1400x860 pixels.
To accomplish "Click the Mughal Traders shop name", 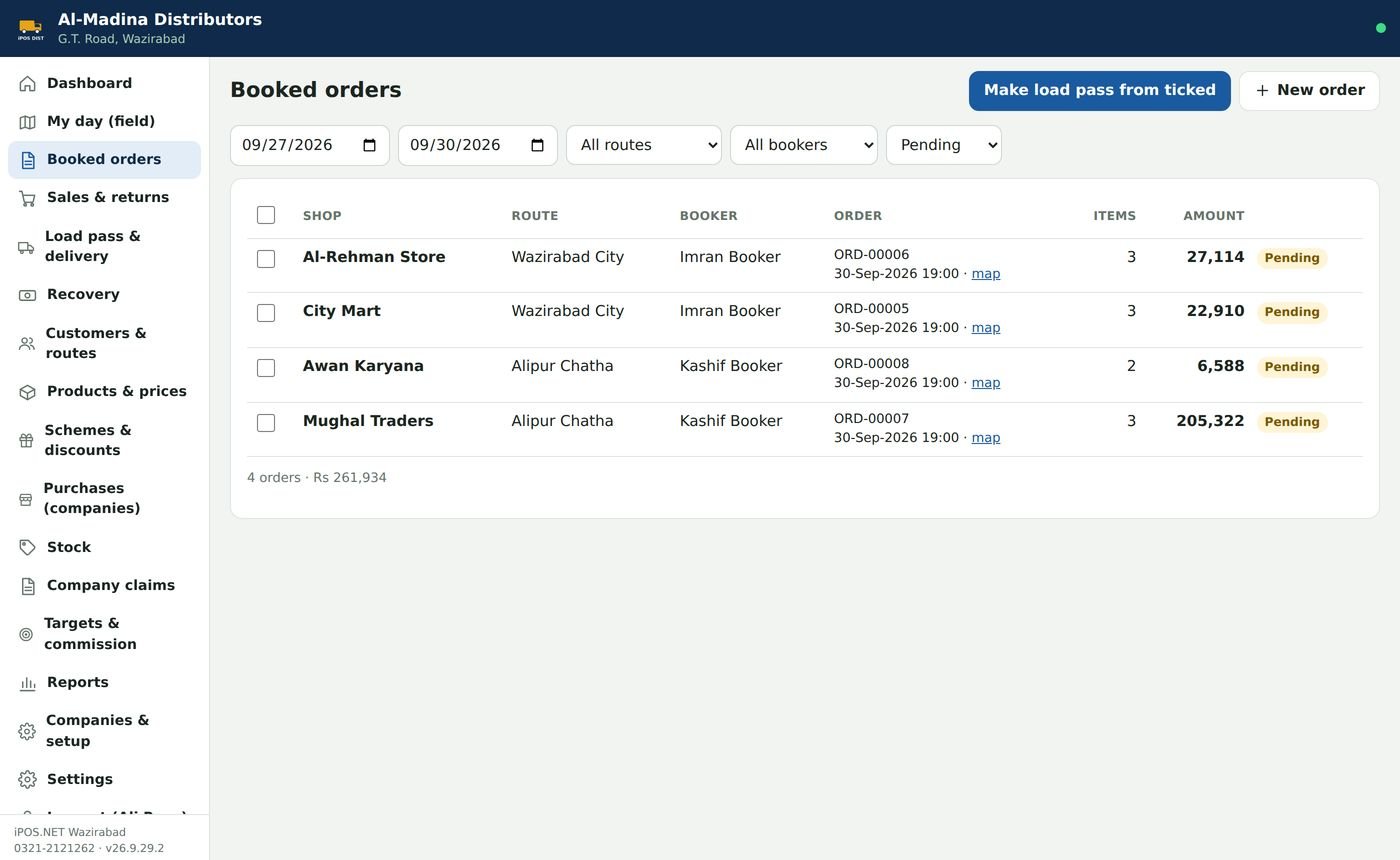I will tap(368, 421).
